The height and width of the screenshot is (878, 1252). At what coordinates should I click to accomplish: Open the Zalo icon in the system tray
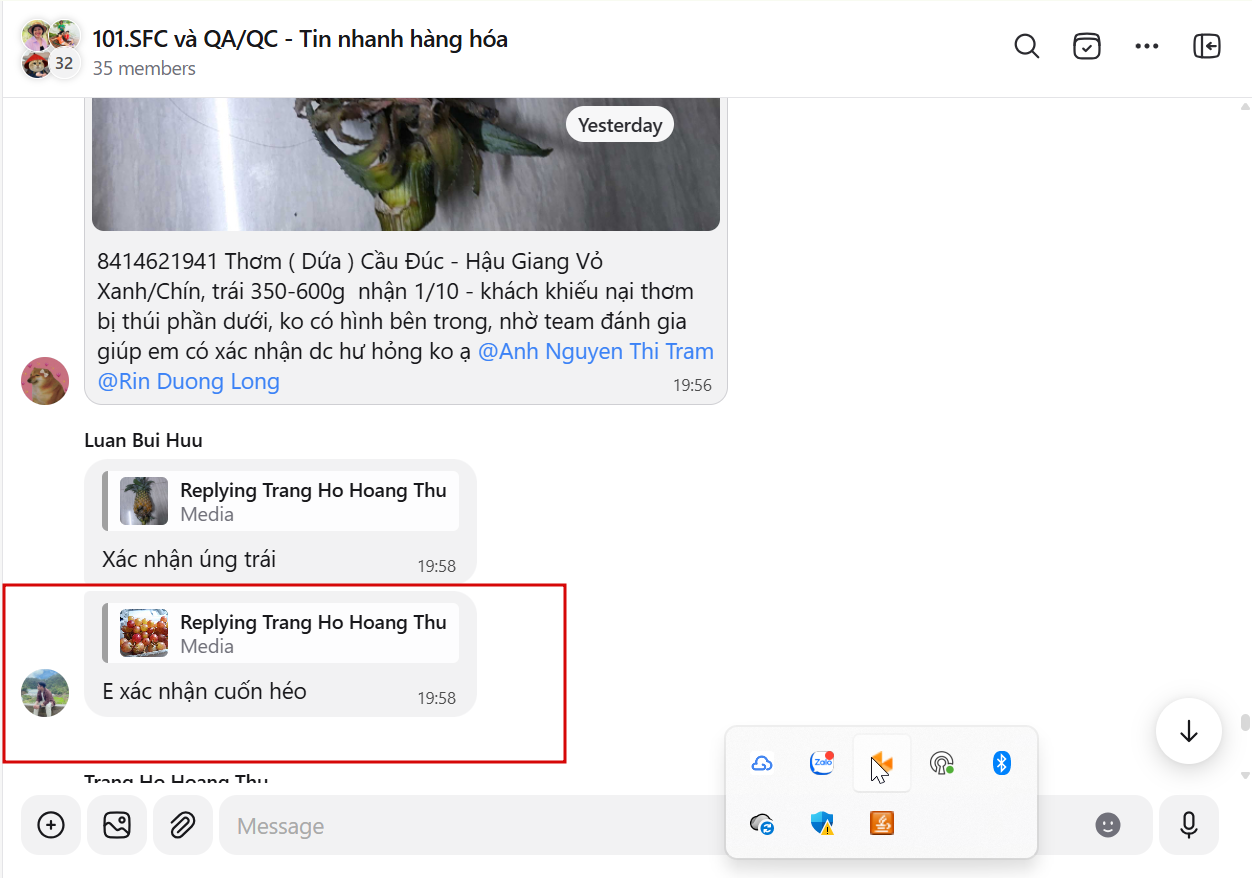tap(822, 763)
